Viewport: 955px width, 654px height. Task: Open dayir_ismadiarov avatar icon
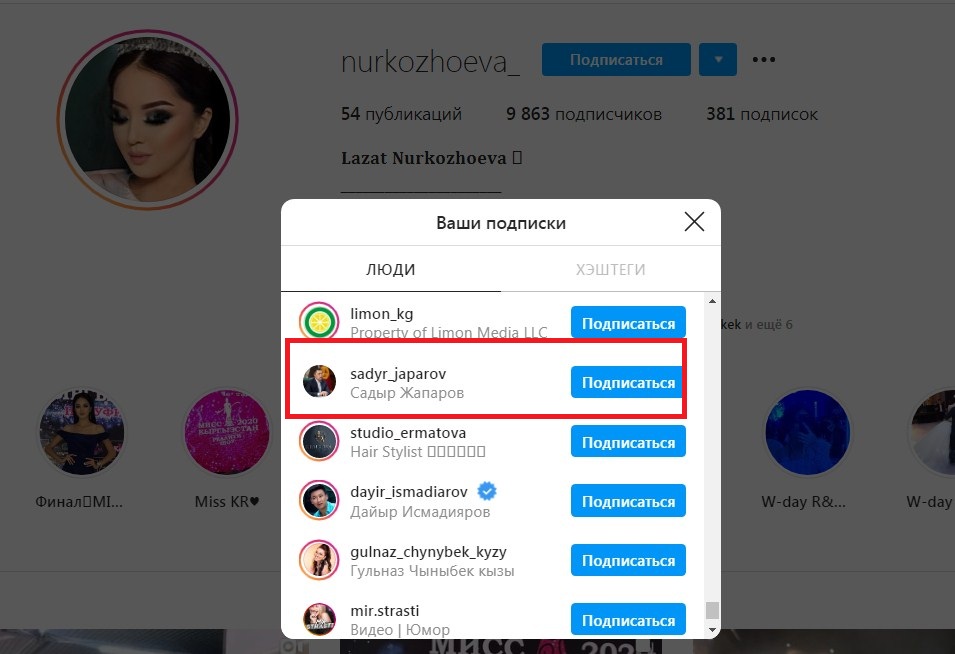pyautogui.click(x=319, y=500)
